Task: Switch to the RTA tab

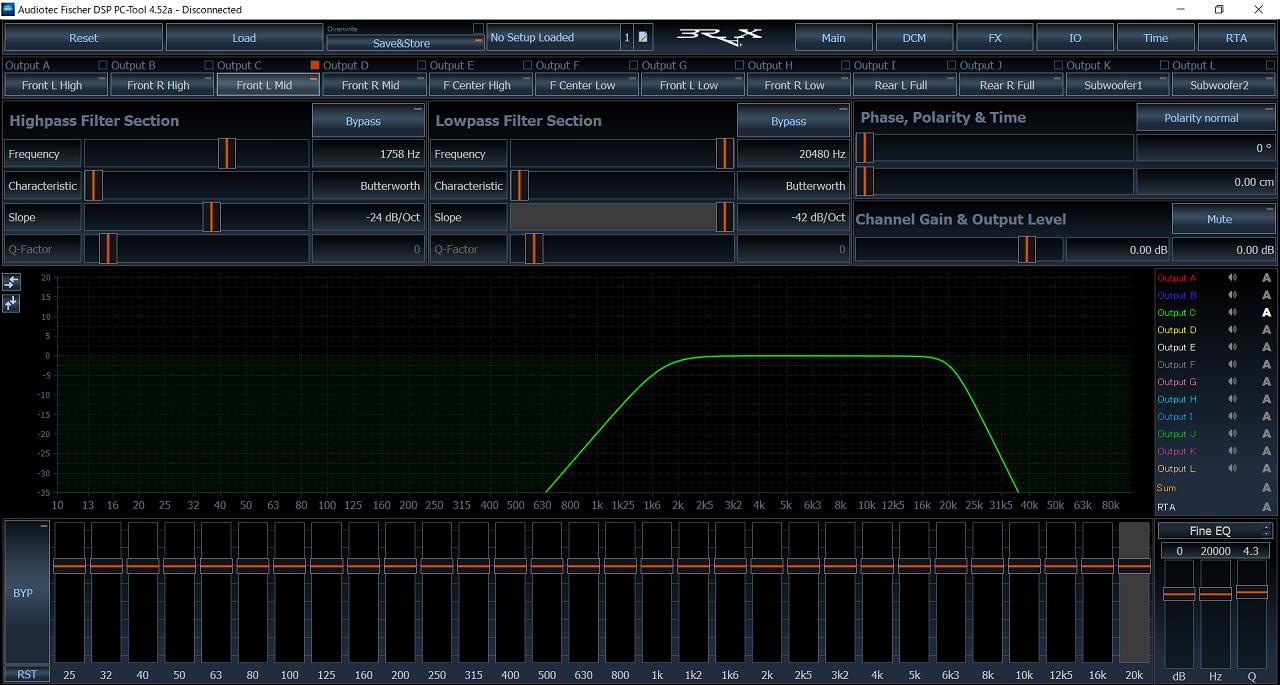Action: tap(1237, 38)
